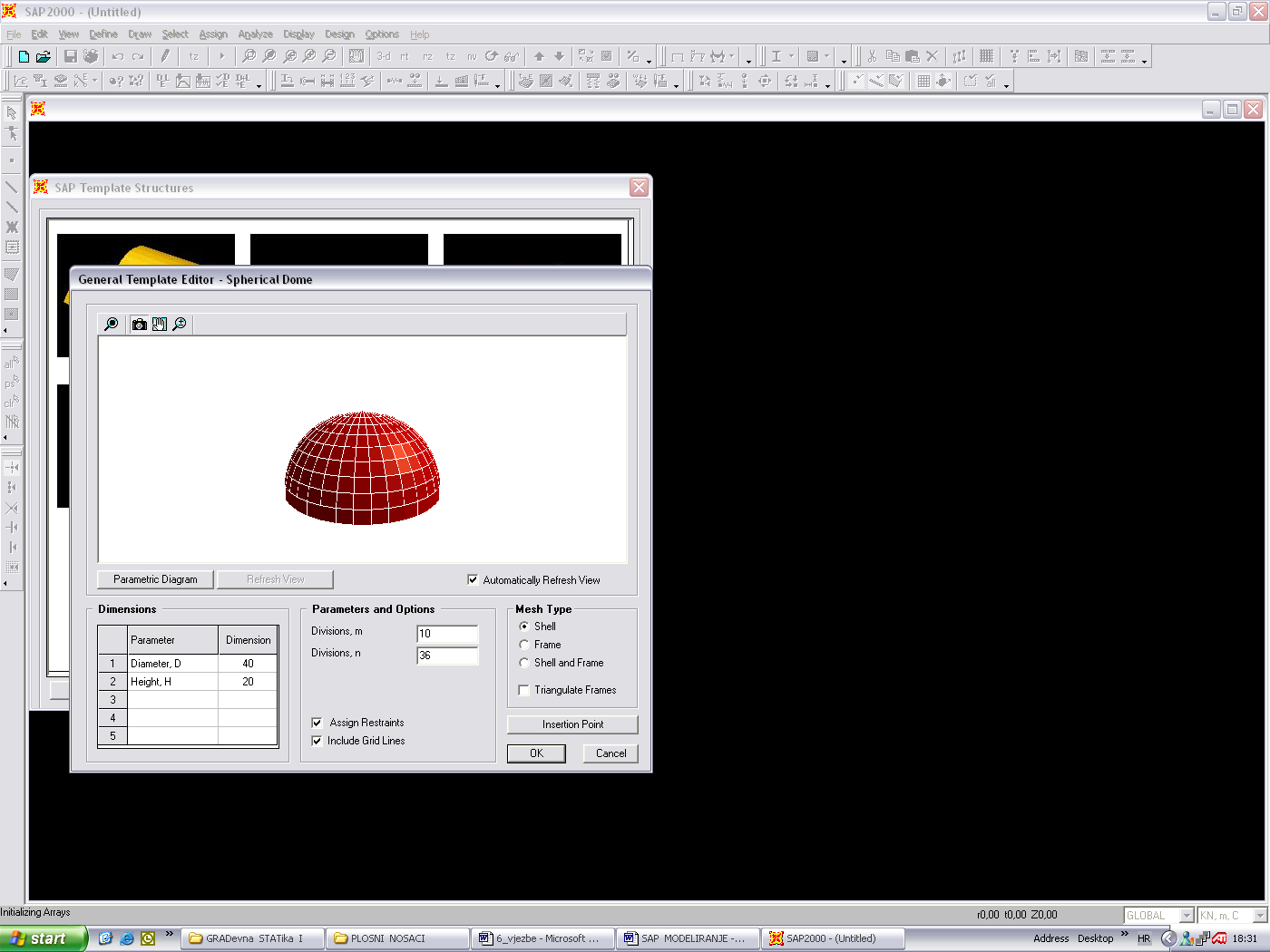The width and height of the screenshot is (1270, 952).
Task: Click the Parametric Diagram button
Action: pos(155,579)
